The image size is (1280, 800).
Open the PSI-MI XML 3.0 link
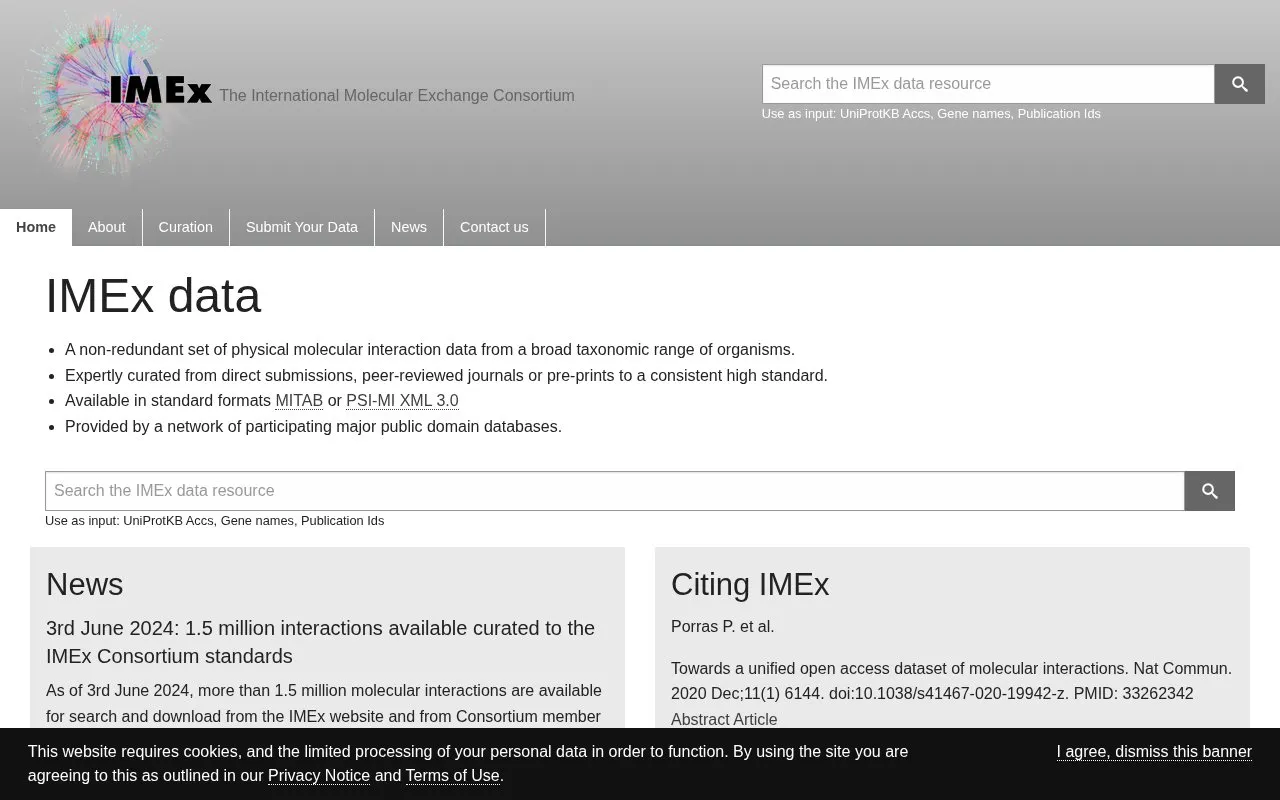[x=402, y=401]
